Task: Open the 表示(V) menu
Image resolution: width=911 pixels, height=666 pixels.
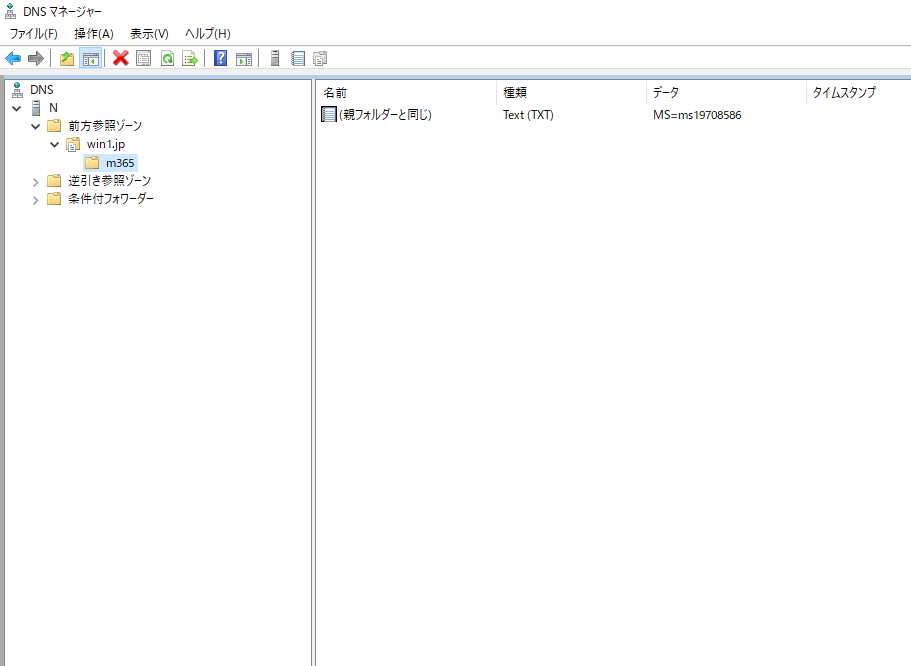Action: [x=149, y=34]
